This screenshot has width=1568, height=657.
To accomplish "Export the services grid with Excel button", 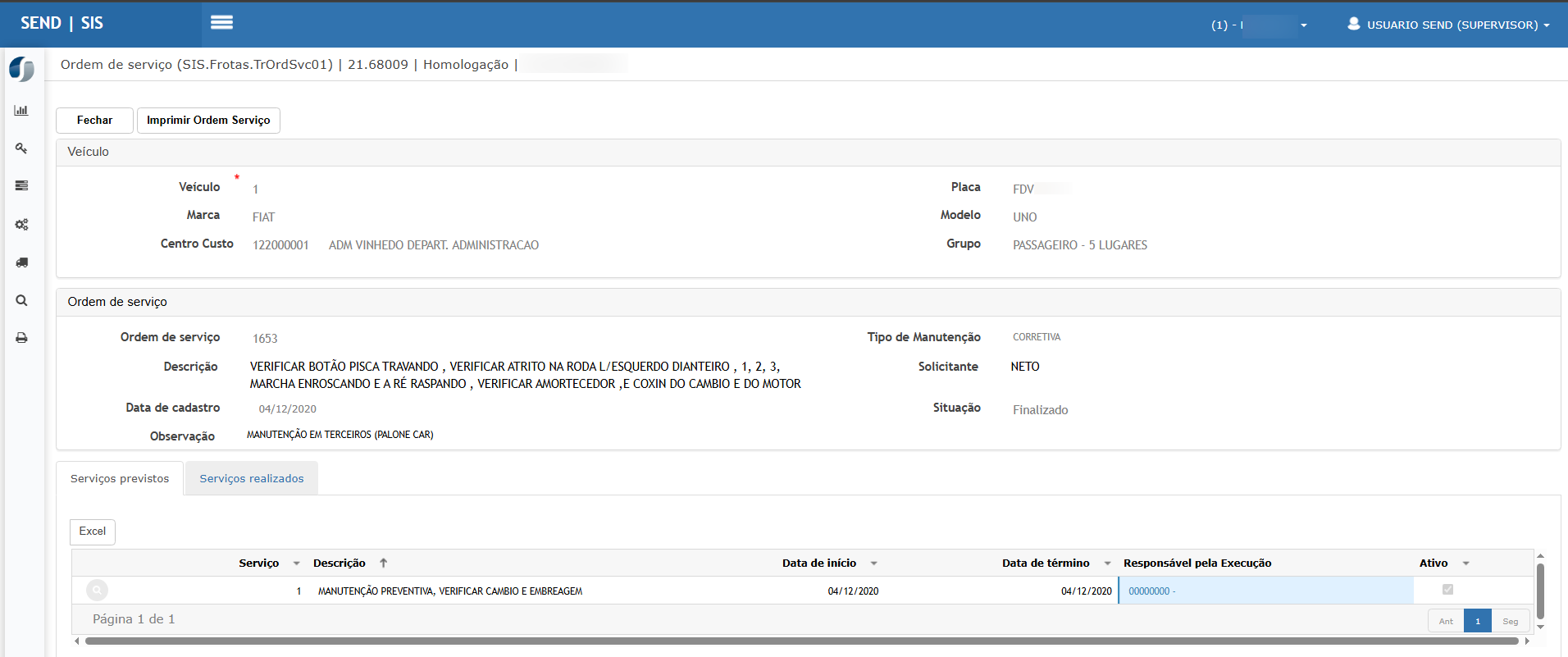I will click(92, 532).
